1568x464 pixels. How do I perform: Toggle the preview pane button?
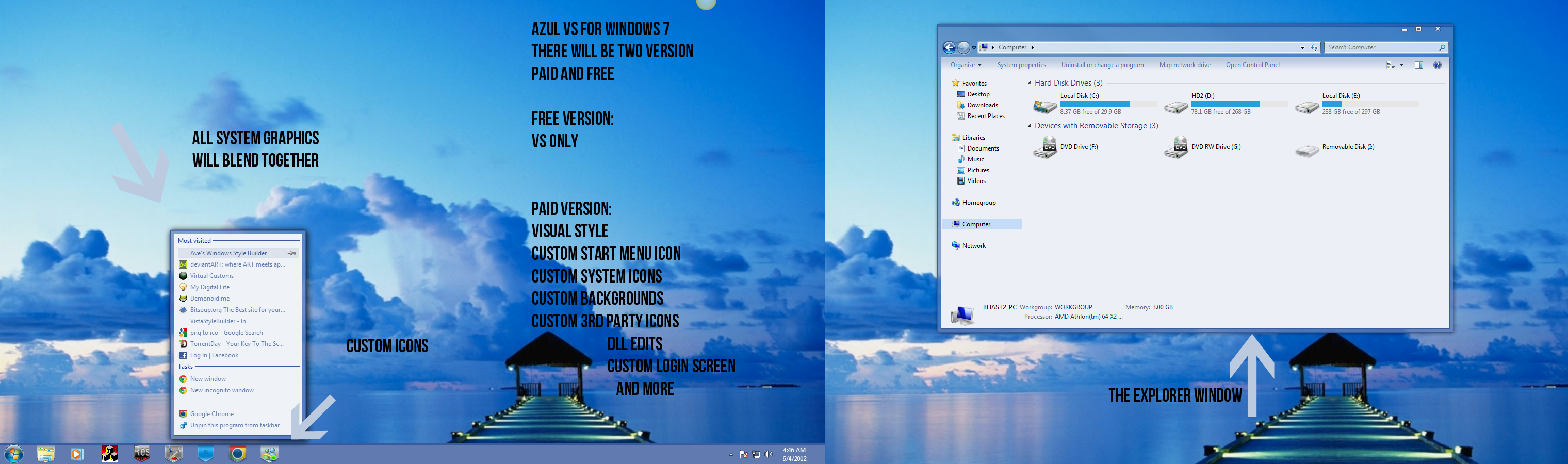pyautogui.click(x=1419, y=65)
